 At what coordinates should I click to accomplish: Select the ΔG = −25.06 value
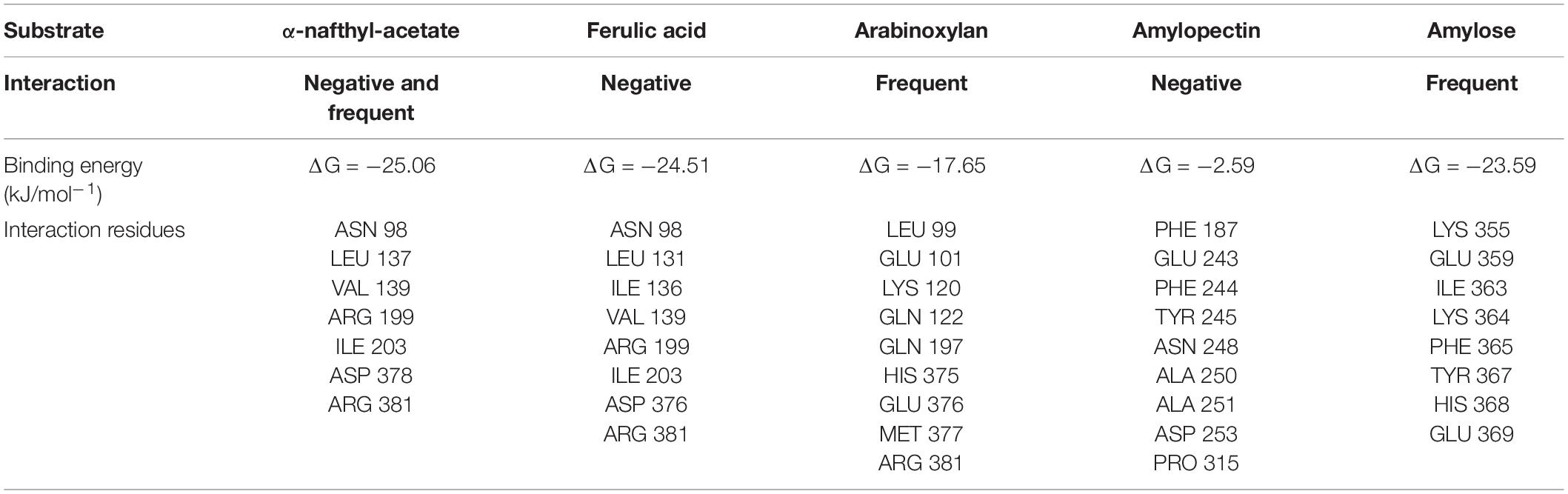coord(371,165)
